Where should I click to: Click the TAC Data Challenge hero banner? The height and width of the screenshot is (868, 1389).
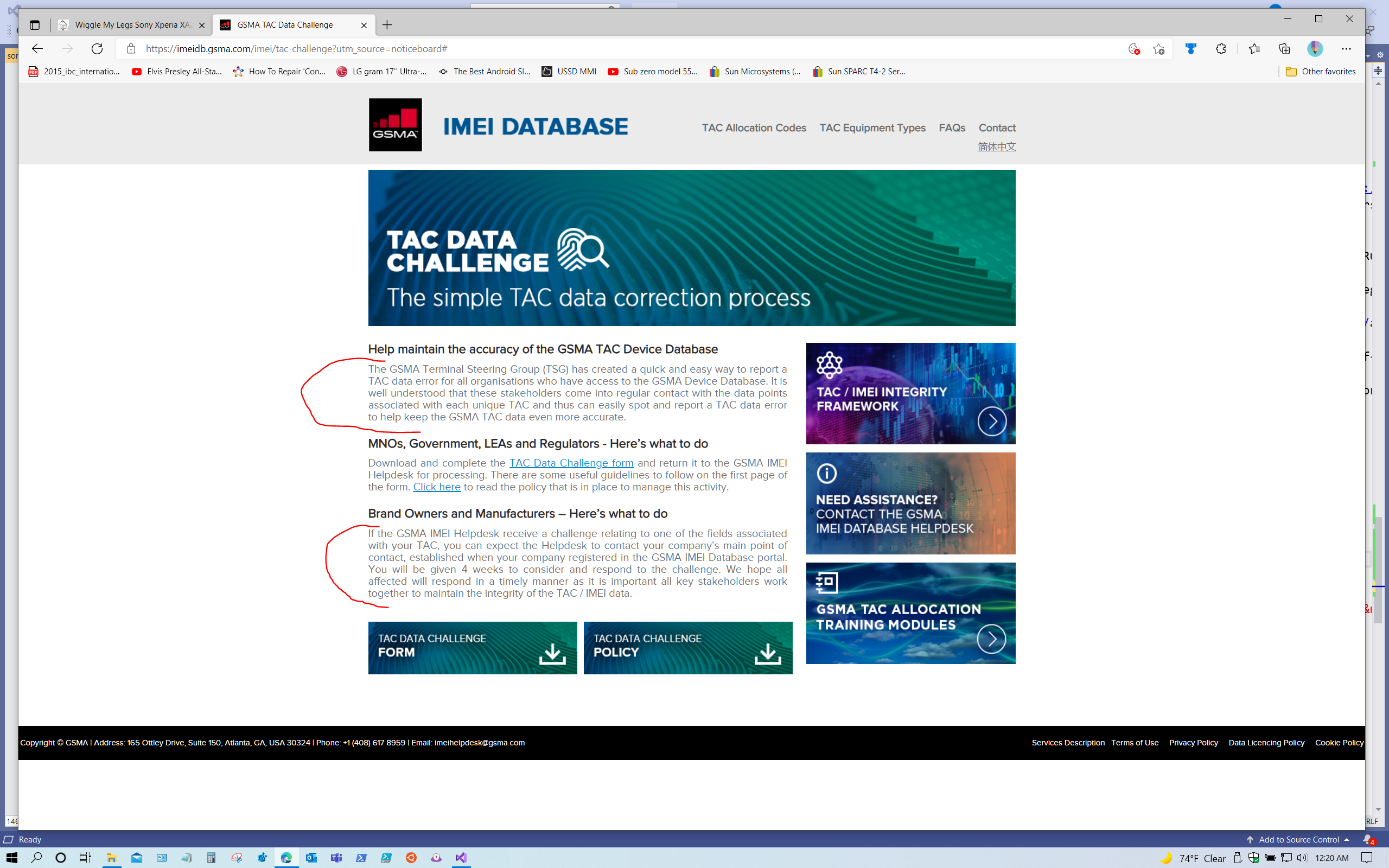pyautogui.click(x=692, y=248)
